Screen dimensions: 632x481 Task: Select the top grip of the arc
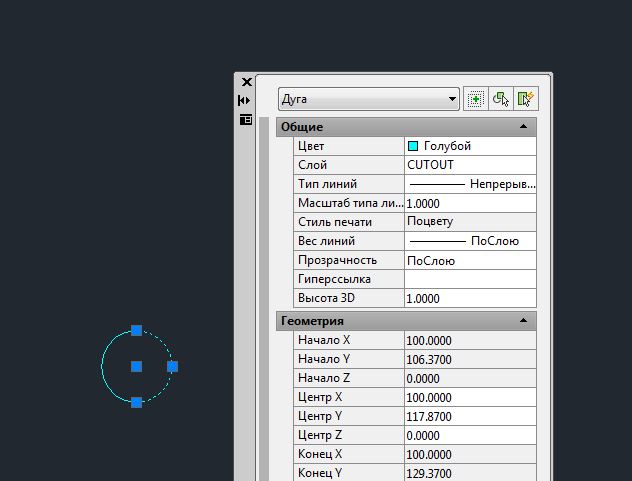pos(137,330)
